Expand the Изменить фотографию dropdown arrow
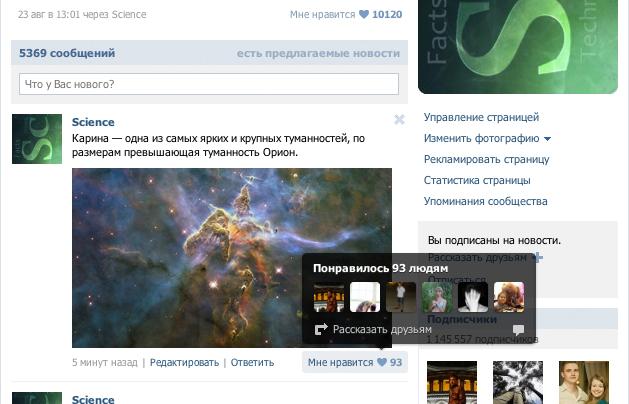 [x=548, y=139]
